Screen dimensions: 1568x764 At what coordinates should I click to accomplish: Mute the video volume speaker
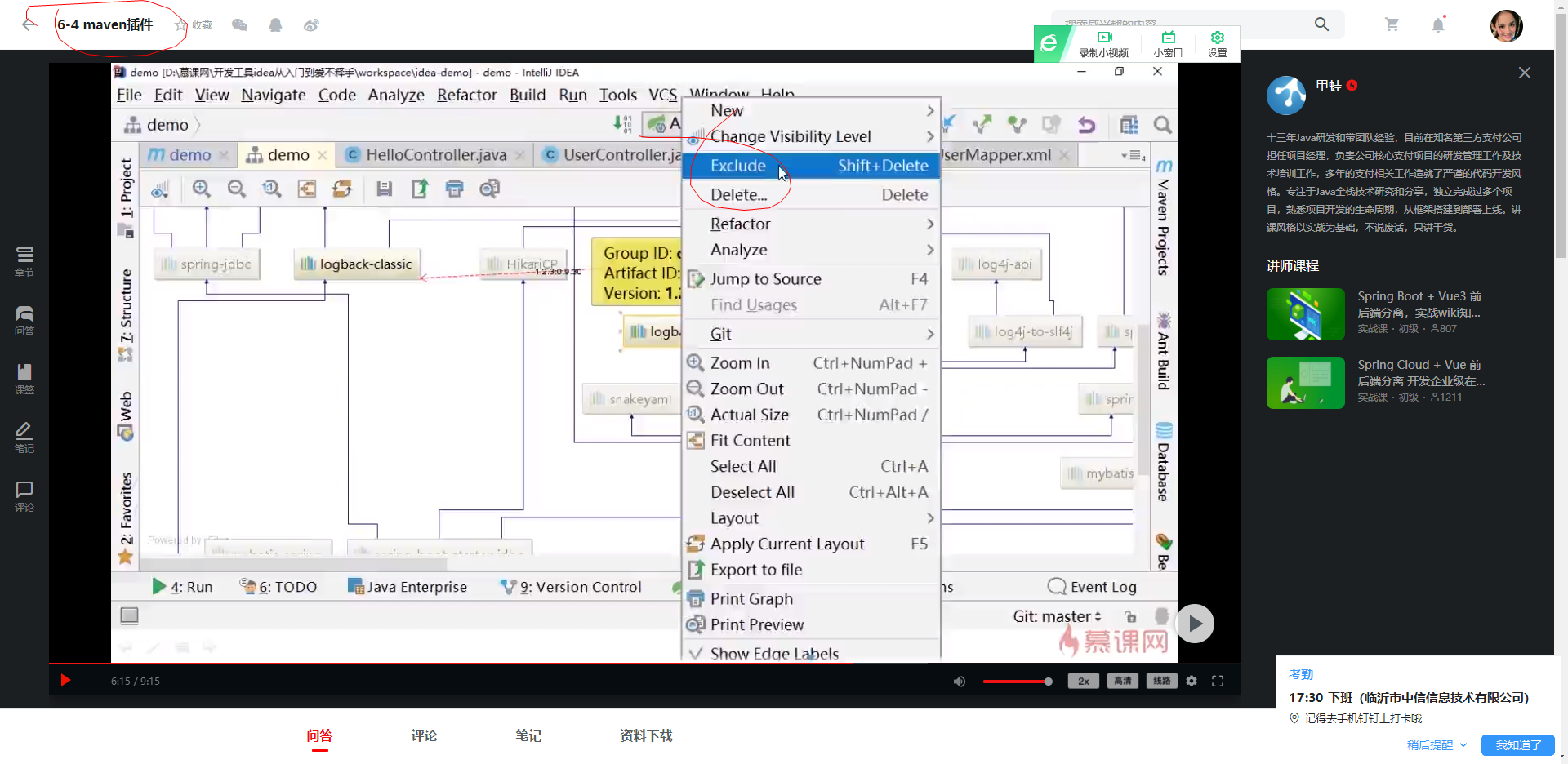click(960, 681)
